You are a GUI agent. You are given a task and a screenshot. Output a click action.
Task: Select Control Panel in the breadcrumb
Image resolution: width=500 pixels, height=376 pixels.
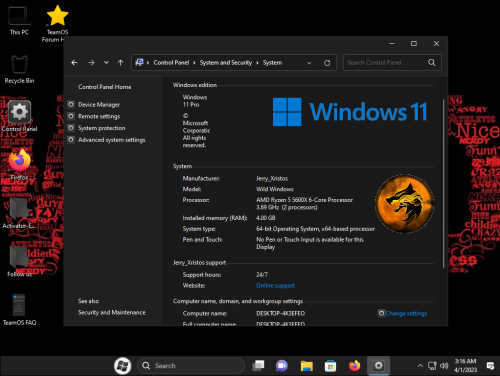tap(171, 63)
